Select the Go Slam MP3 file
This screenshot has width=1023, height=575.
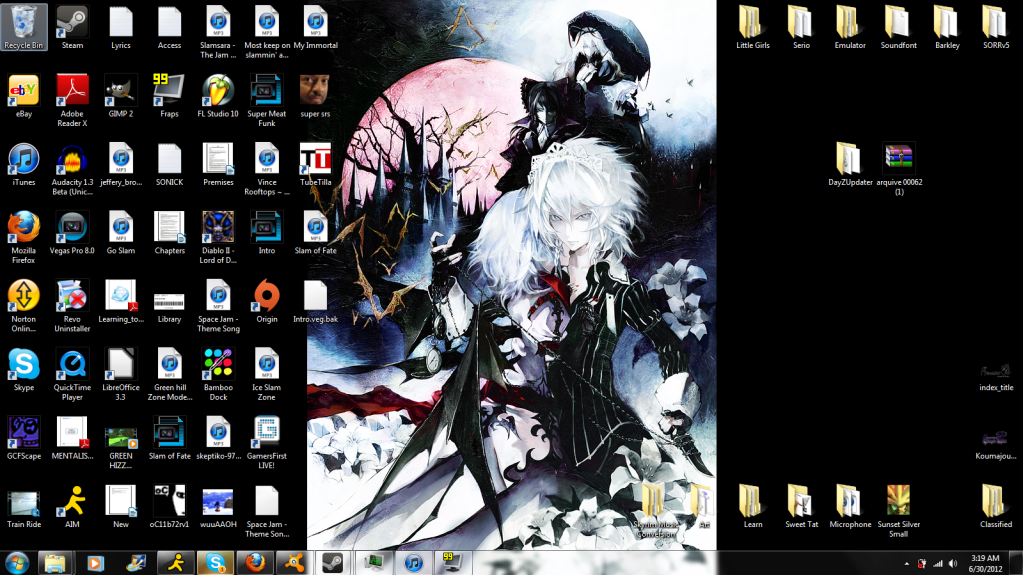[121, 232]
